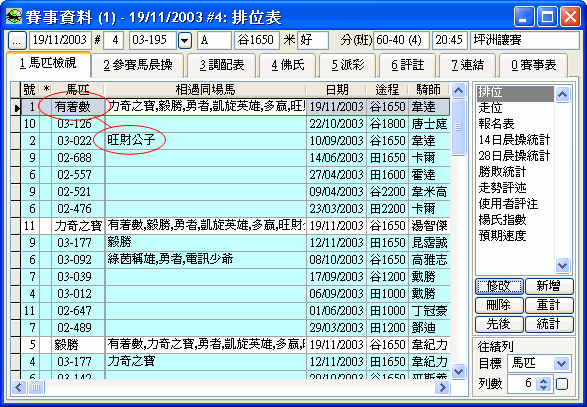Viewport: 587px width, 407px height.
Task: Click right arrow of horizontal scrollbar
Action: coord(442,387)
